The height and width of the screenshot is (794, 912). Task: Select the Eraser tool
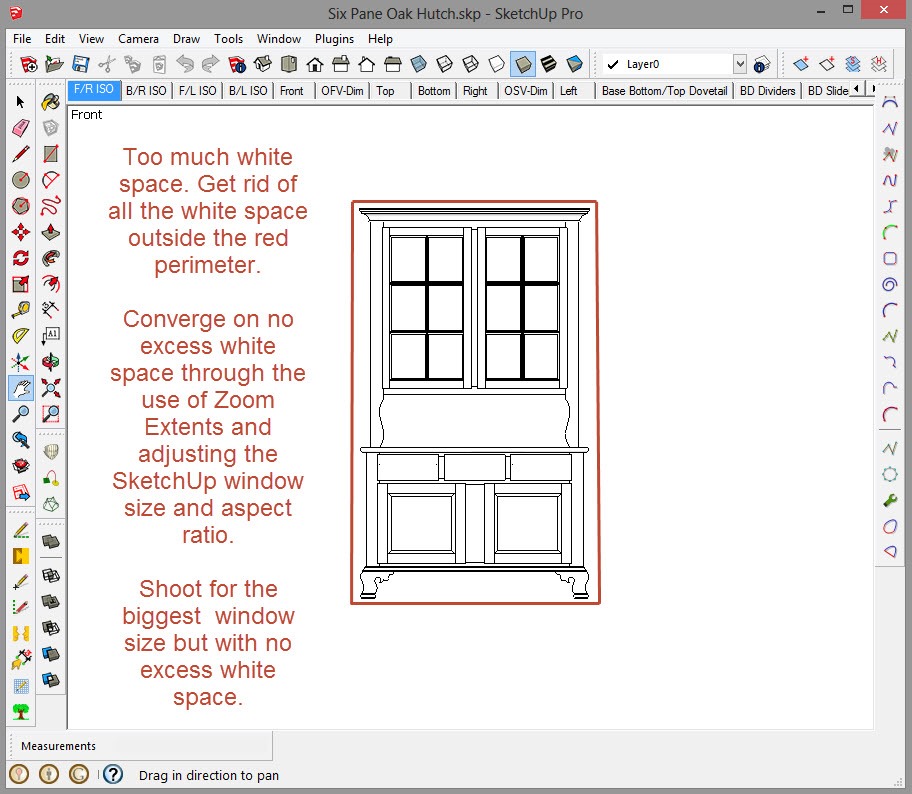point(20,128)
